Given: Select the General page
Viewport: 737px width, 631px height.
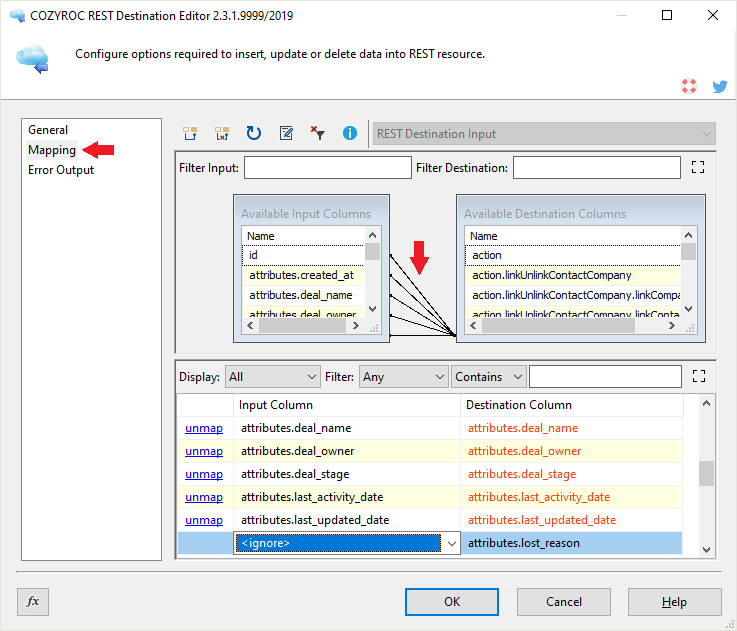Looking at the screenshot, I should tap(48, 130).
